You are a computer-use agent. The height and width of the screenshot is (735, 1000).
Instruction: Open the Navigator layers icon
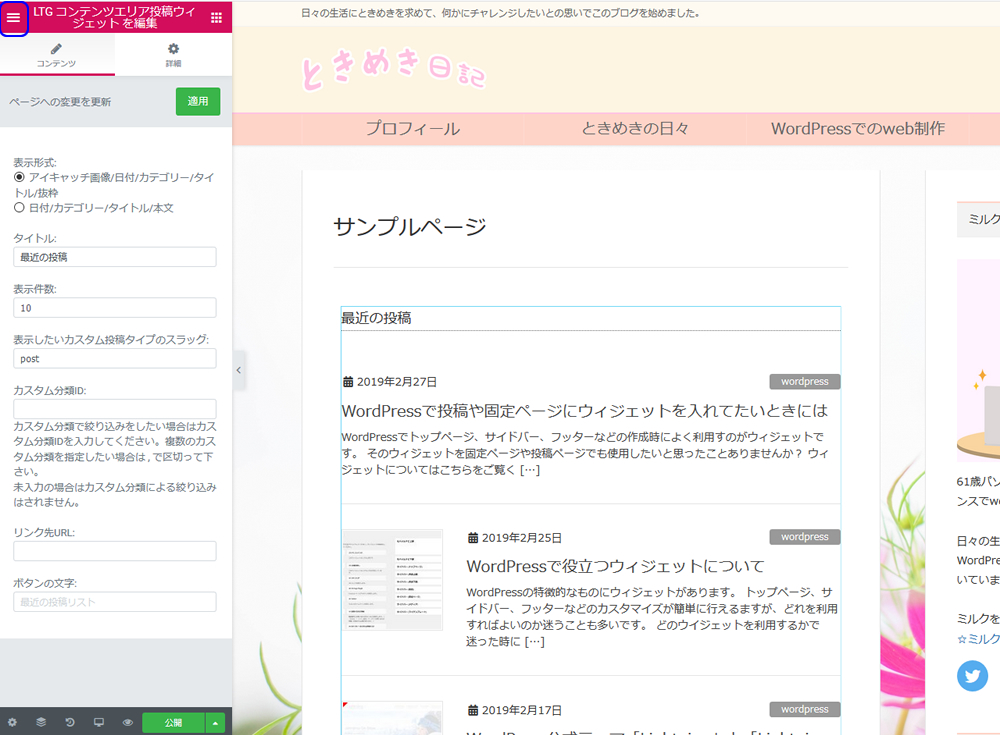coord(41,722)
